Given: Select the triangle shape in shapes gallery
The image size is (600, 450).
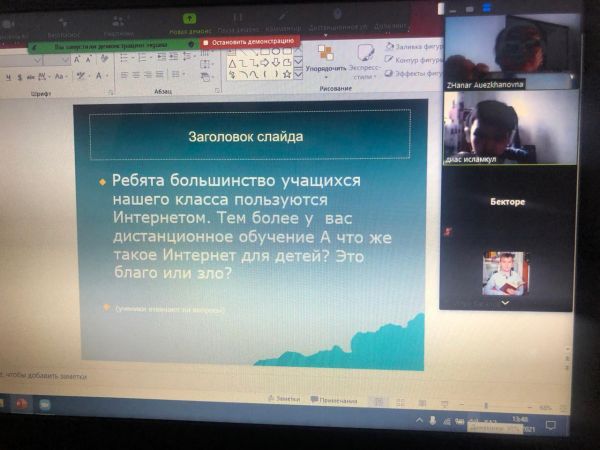Looking at the screenshot, I should tap(232, 63).
